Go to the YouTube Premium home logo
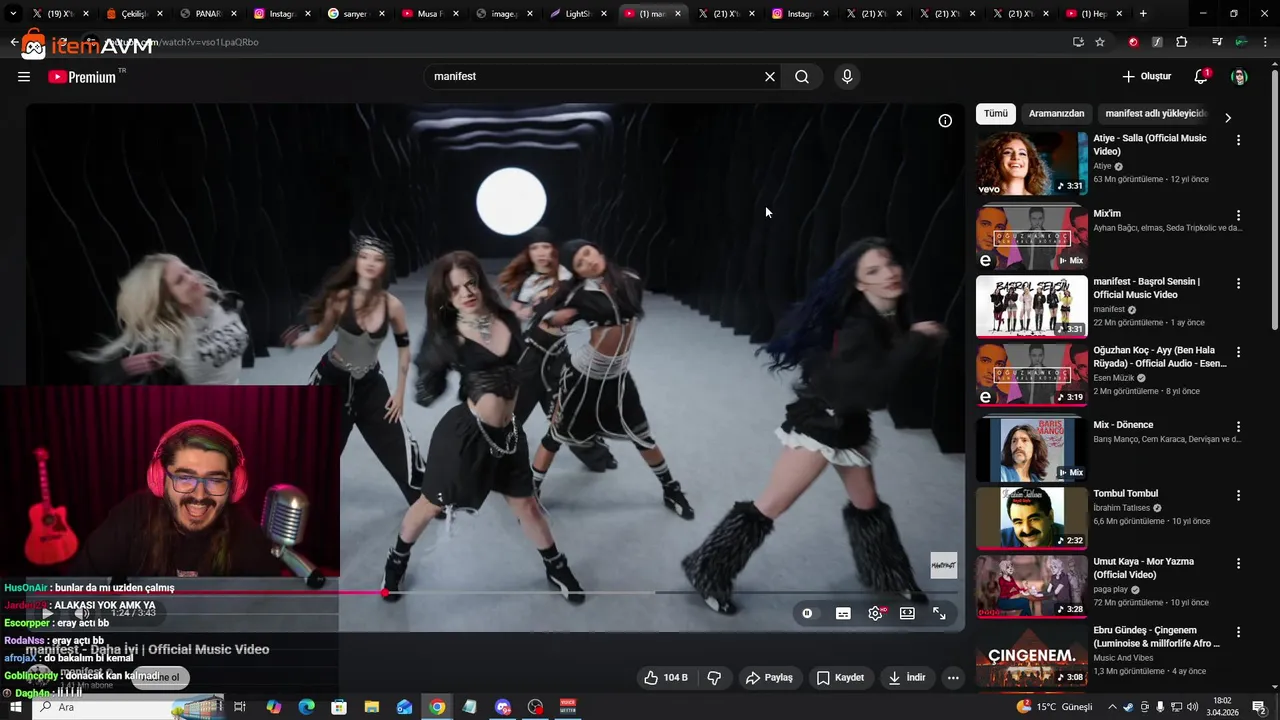This screenshot has width=1280, height=720. [x=82, y=77]
